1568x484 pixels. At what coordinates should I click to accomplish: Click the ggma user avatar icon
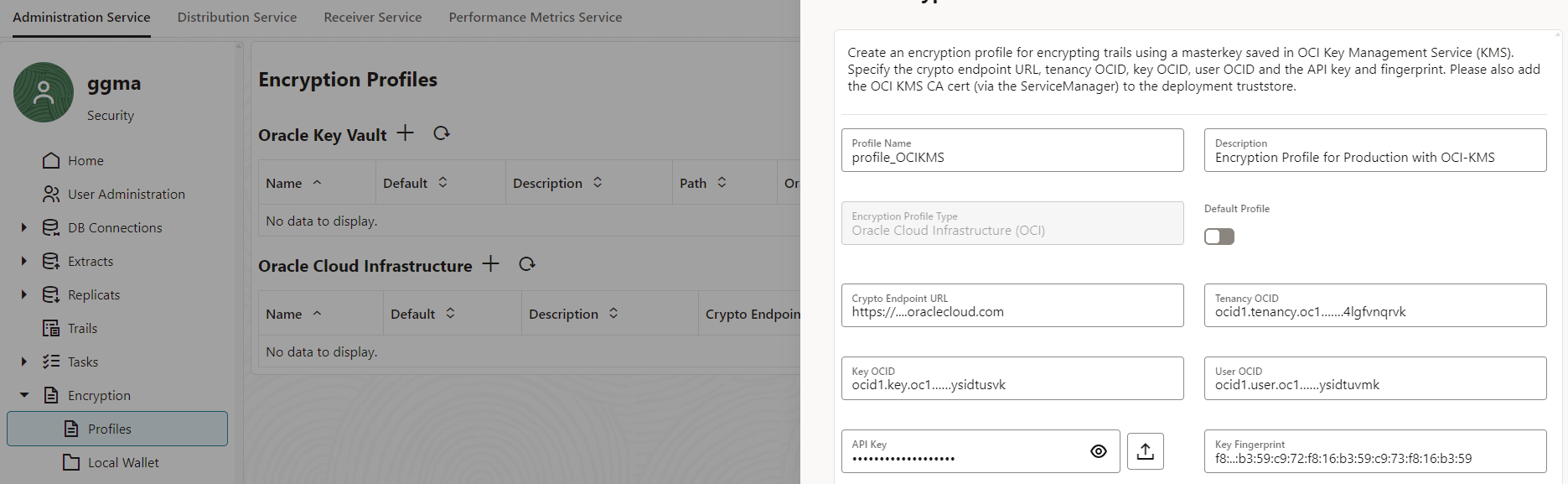pos(44,92)
